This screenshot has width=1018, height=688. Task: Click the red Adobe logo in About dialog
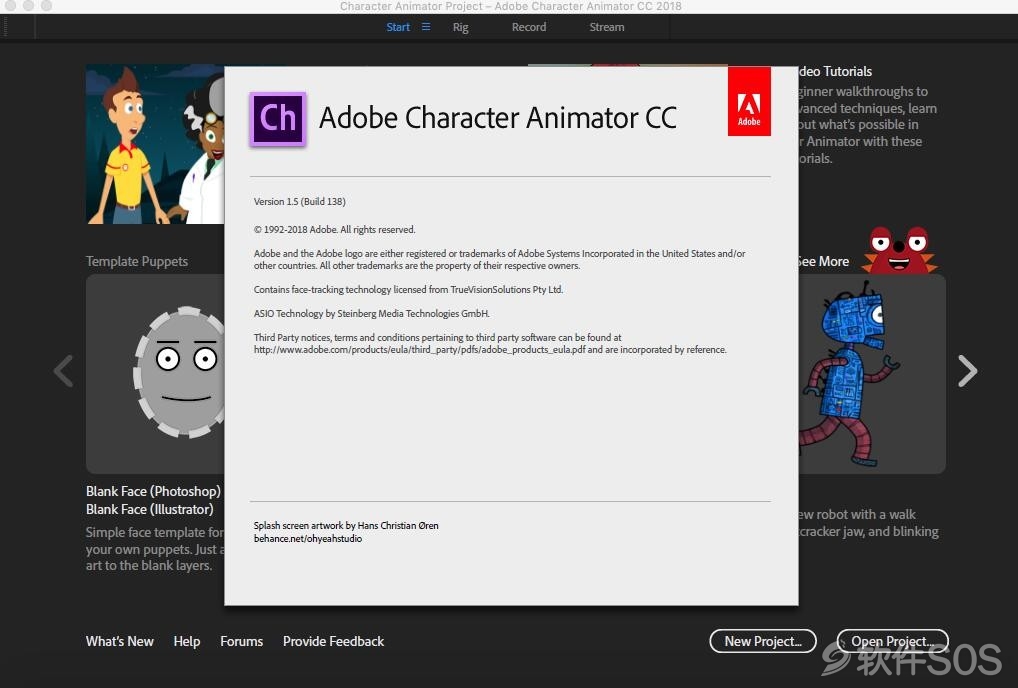click(x=749, y=101)
